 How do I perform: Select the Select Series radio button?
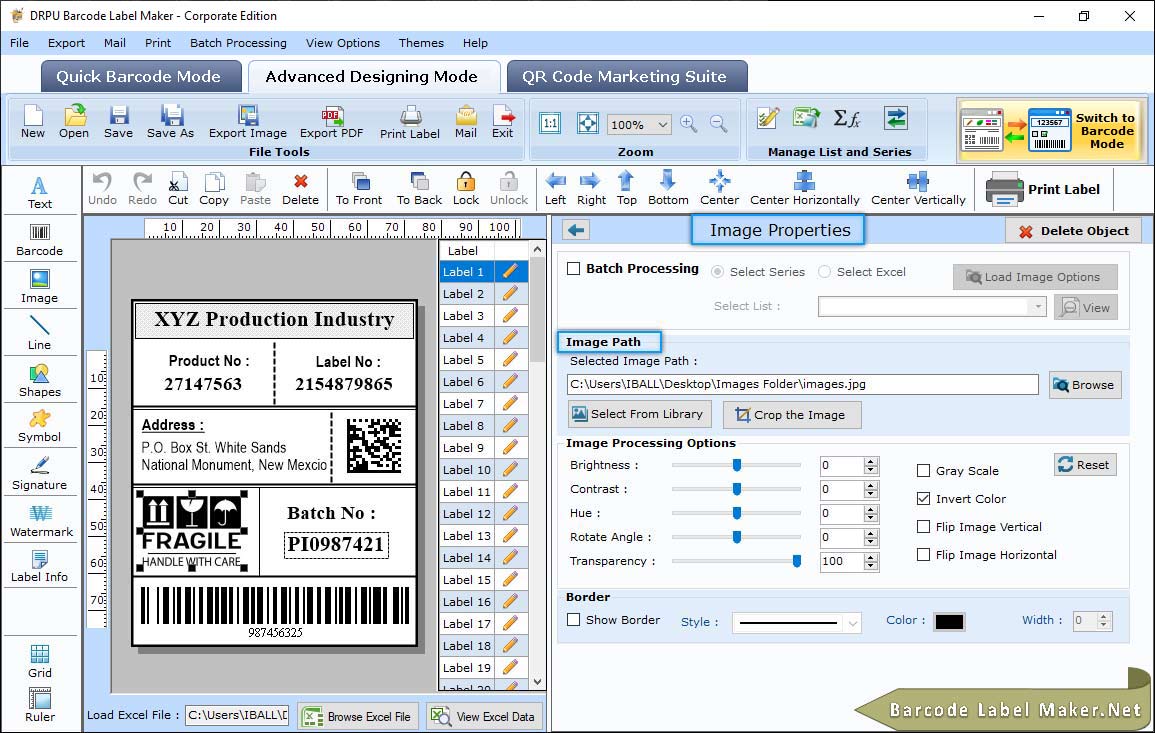coord(717,272)
